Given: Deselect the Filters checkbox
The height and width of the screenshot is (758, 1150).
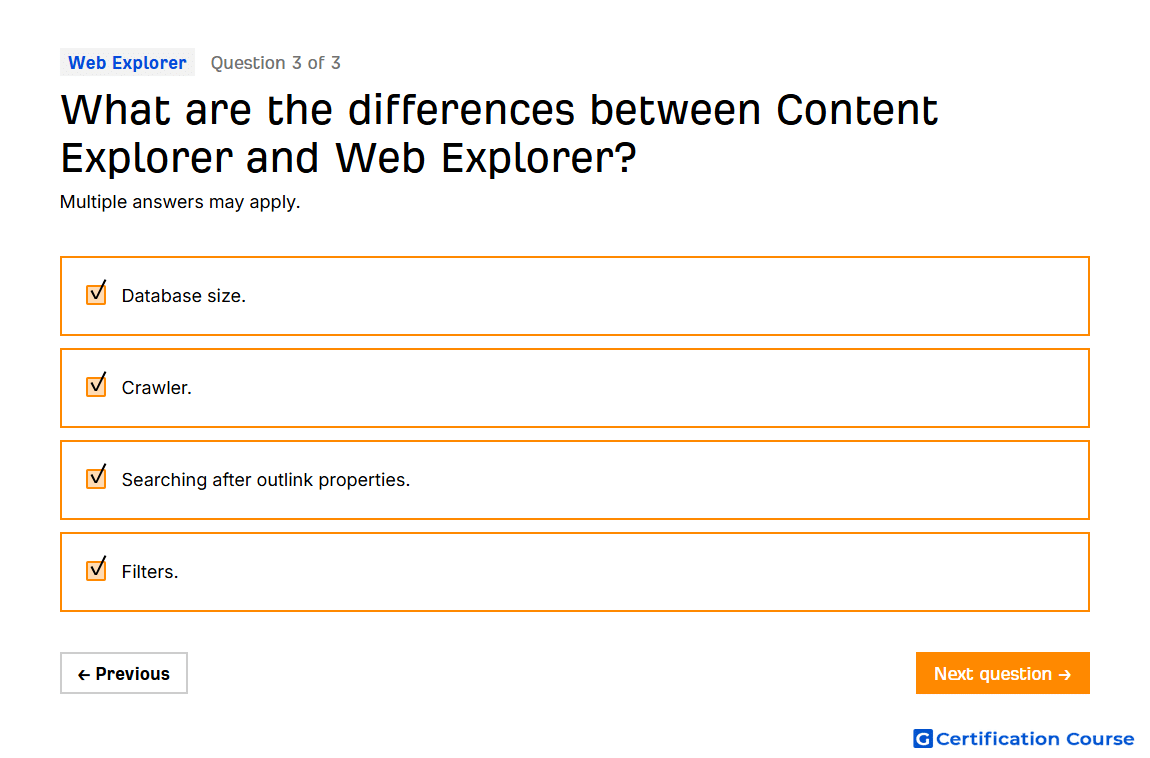Looking at the screenshot, I should pyautogui.click(x=96, y=570).
